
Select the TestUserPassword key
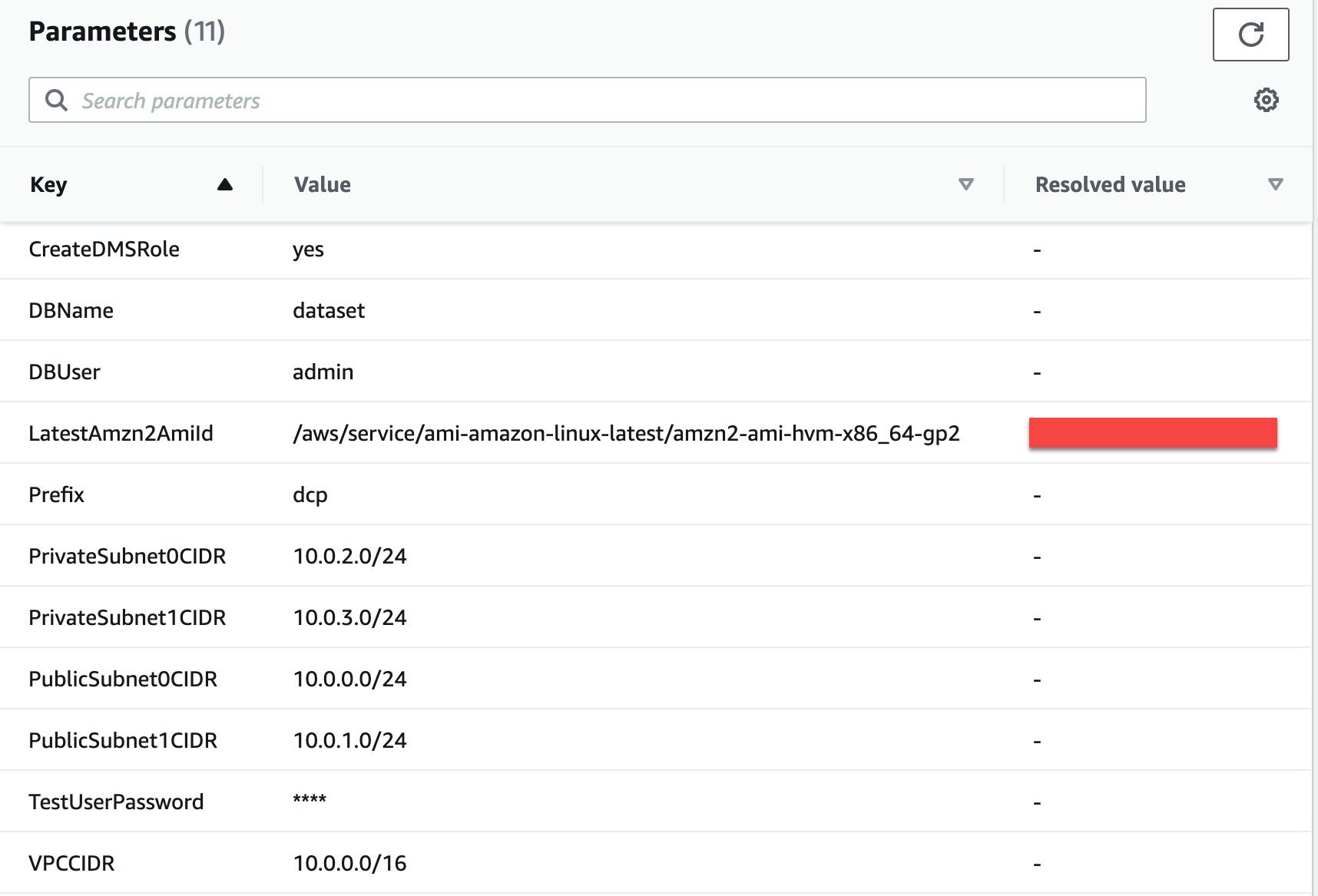tap(116, 802)
